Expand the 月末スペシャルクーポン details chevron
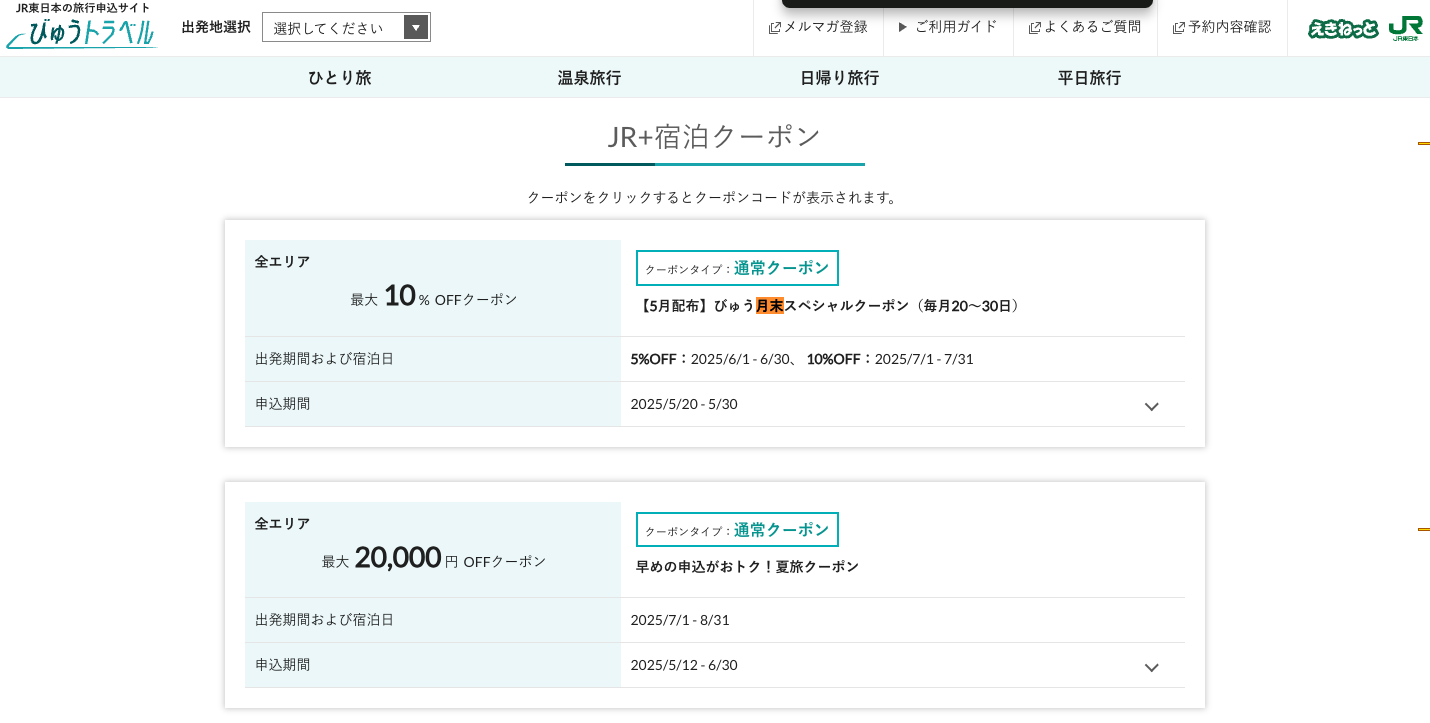Viewport: 1430px width, 723px height. (x=1151, y=406)
